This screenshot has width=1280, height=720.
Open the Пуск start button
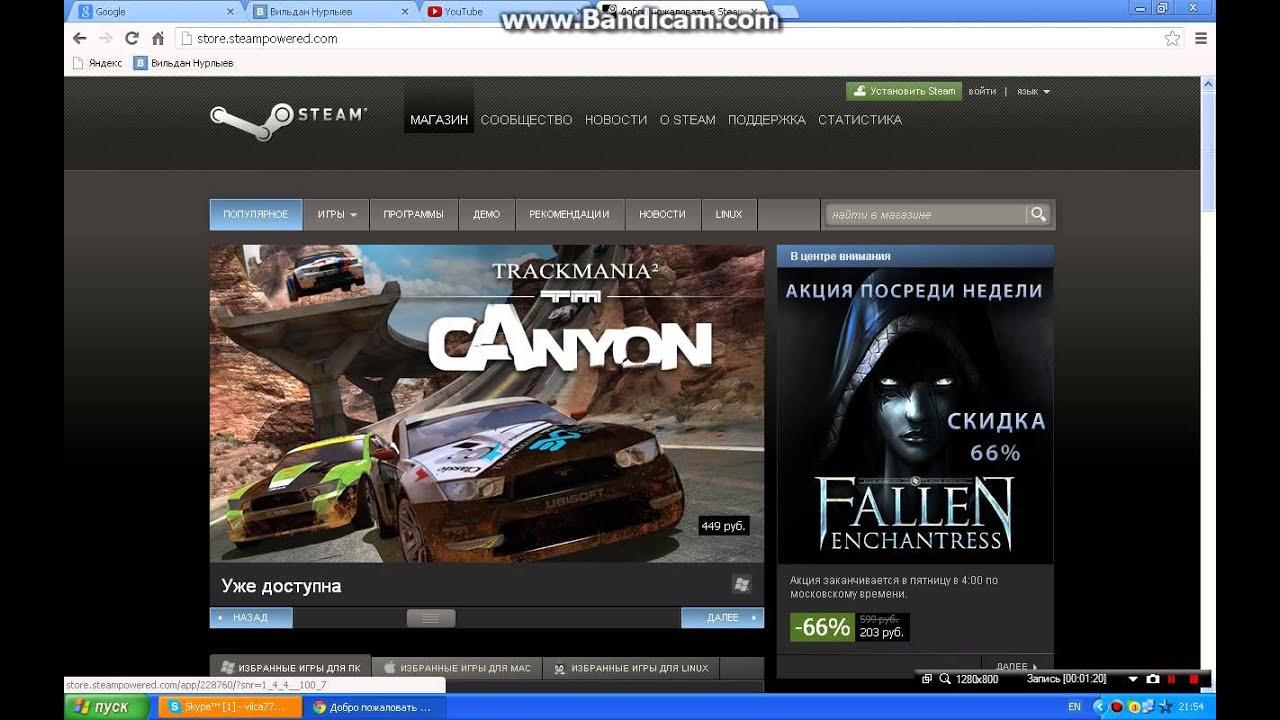[x=108, y=706]
